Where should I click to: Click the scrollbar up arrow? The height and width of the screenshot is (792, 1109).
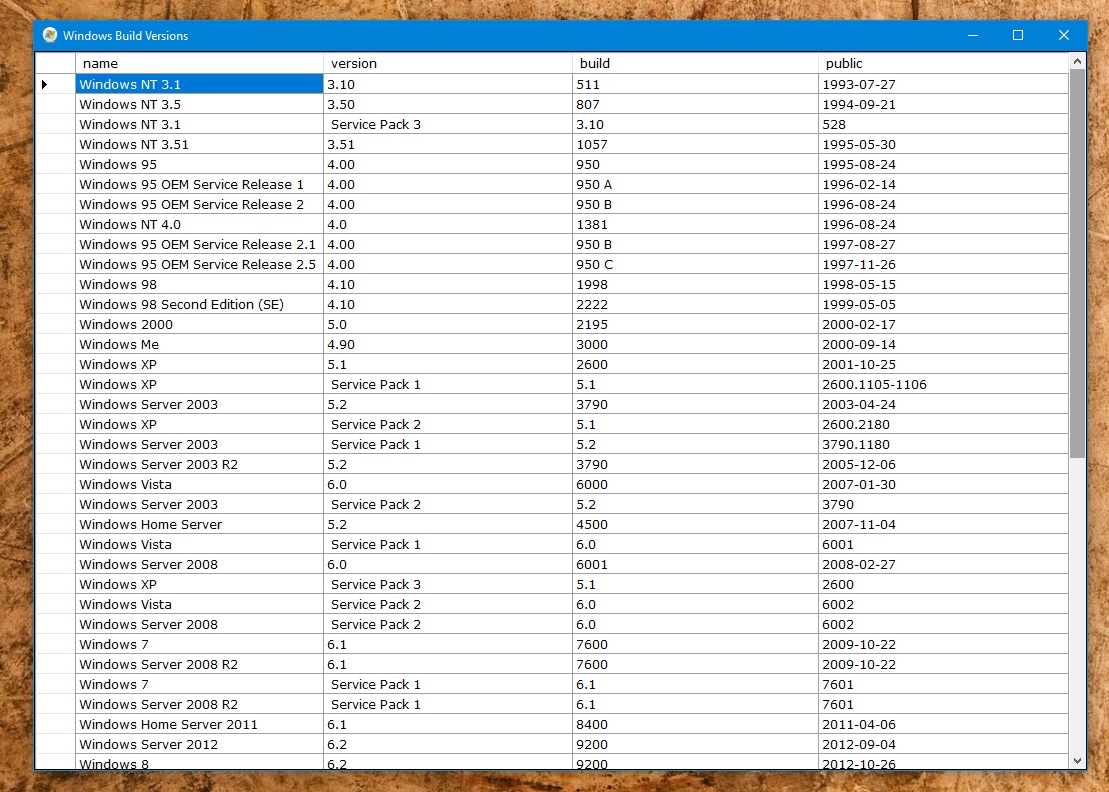(x=1077, y=62)
